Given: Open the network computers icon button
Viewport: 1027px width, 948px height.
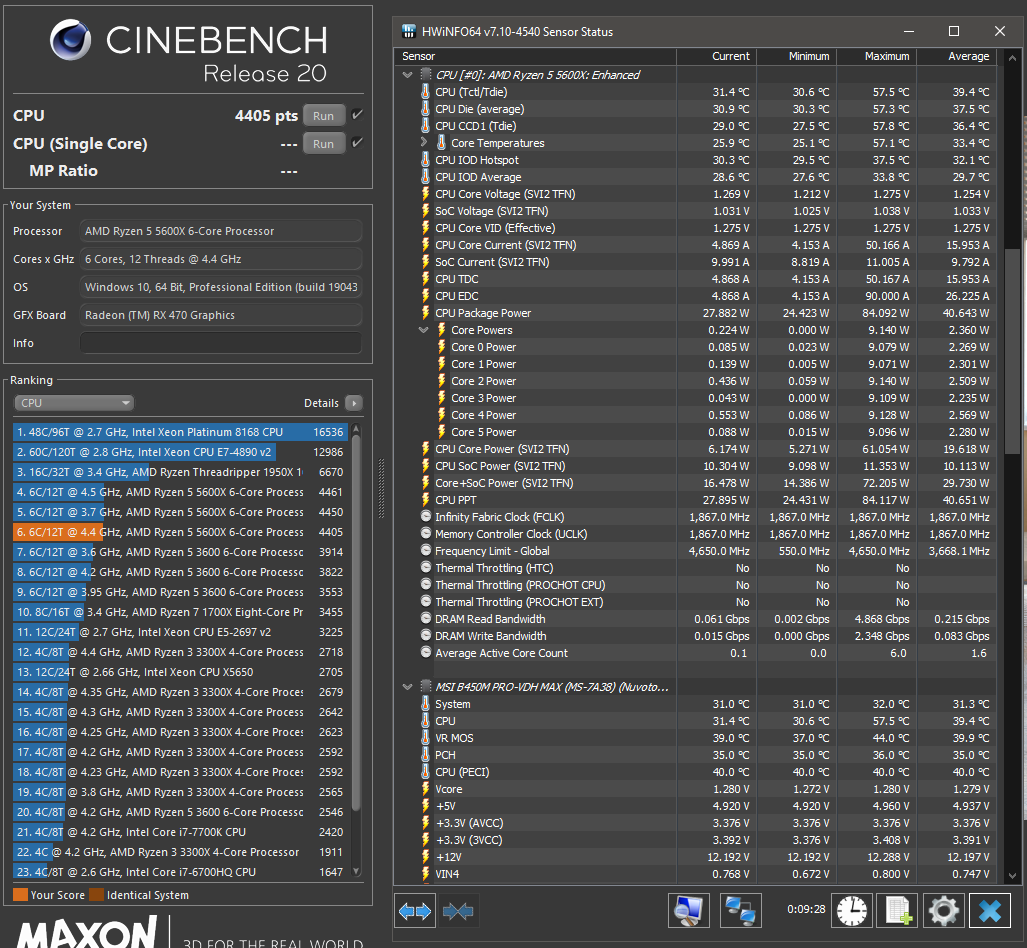Looking at the screenshot, I should [x=741, y=911].
